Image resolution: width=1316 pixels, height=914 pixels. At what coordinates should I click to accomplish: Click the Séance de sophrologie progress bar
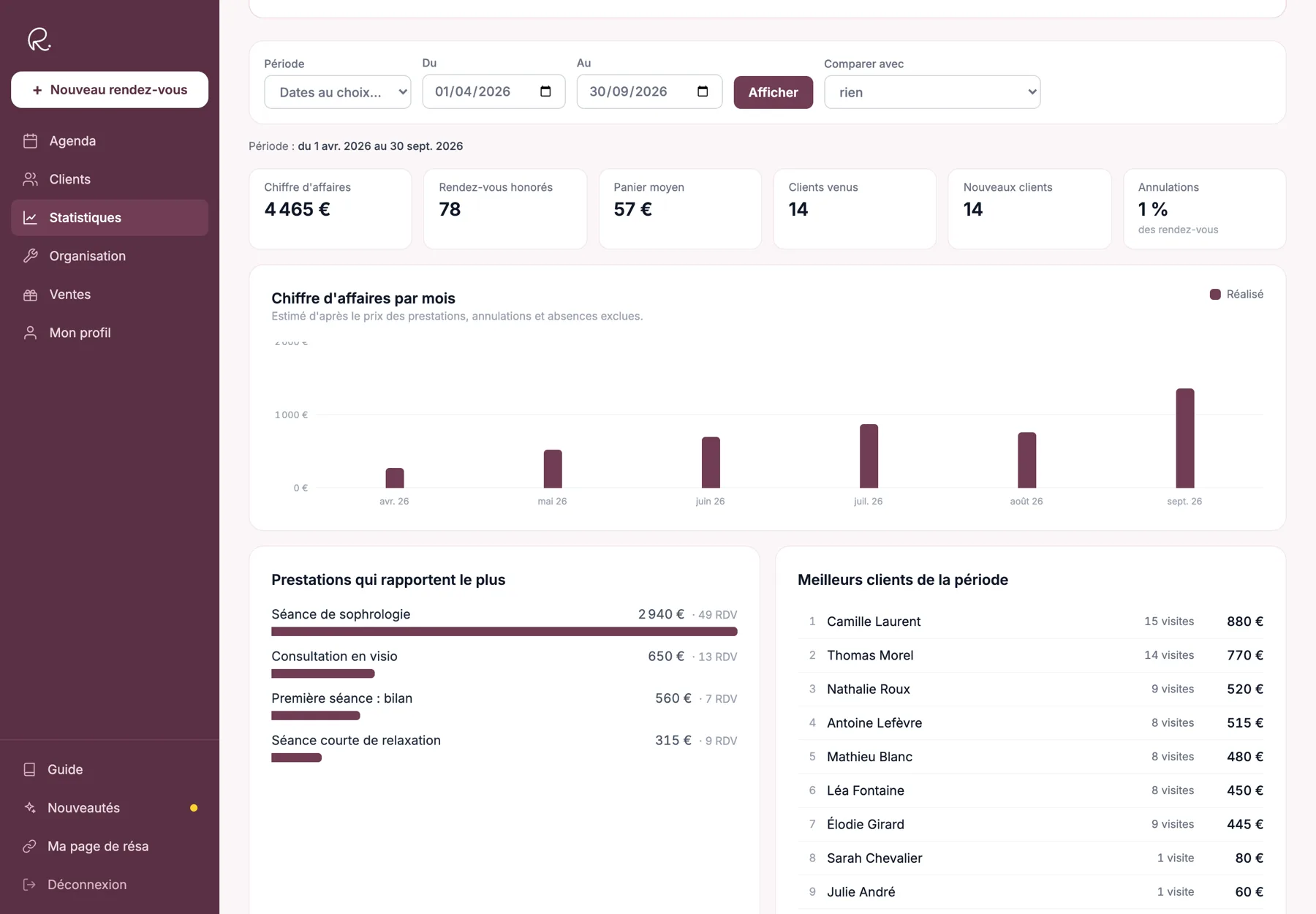point(504,632)
